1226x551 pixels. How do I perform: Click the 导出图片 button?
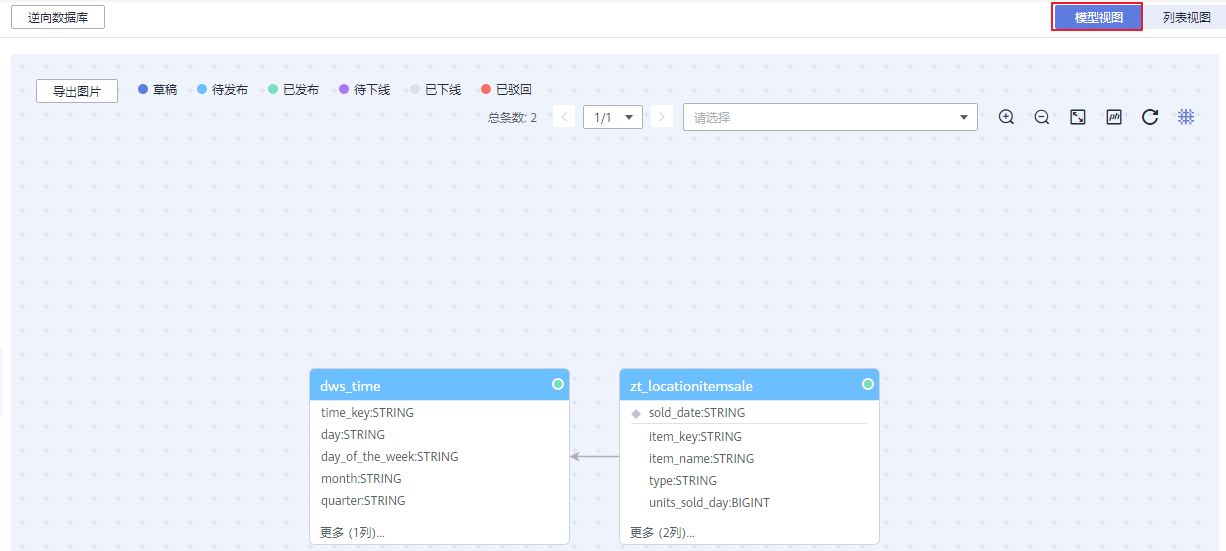pyautogui.click(x=77, y=91)
